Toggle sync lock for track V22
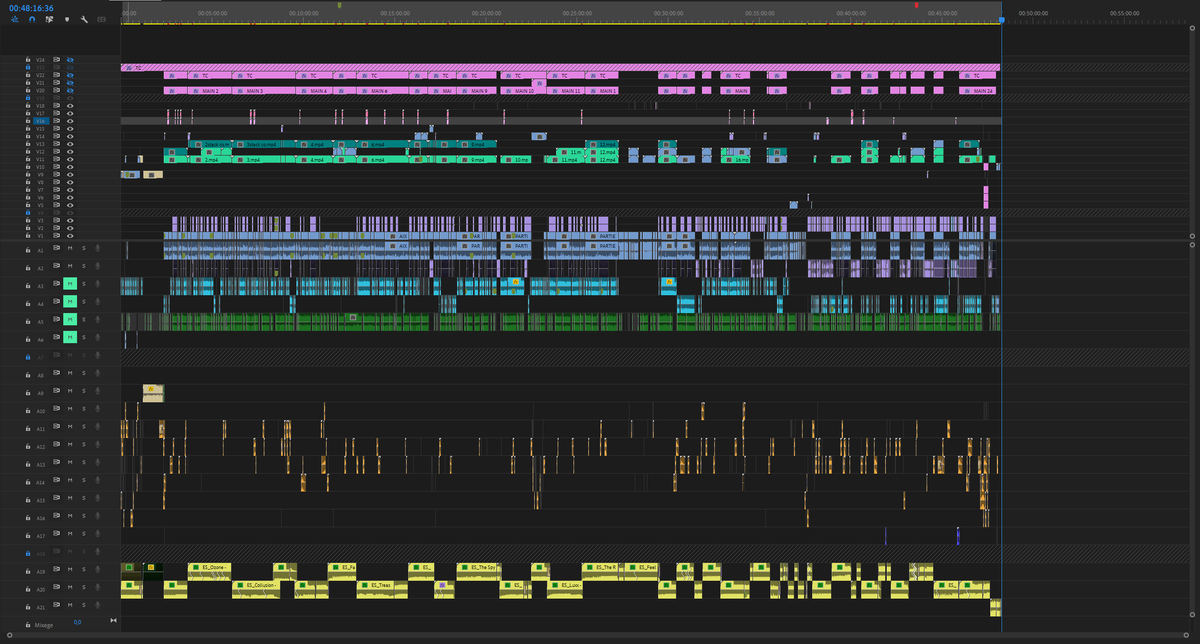The image size is (1200, 644). 58,75
